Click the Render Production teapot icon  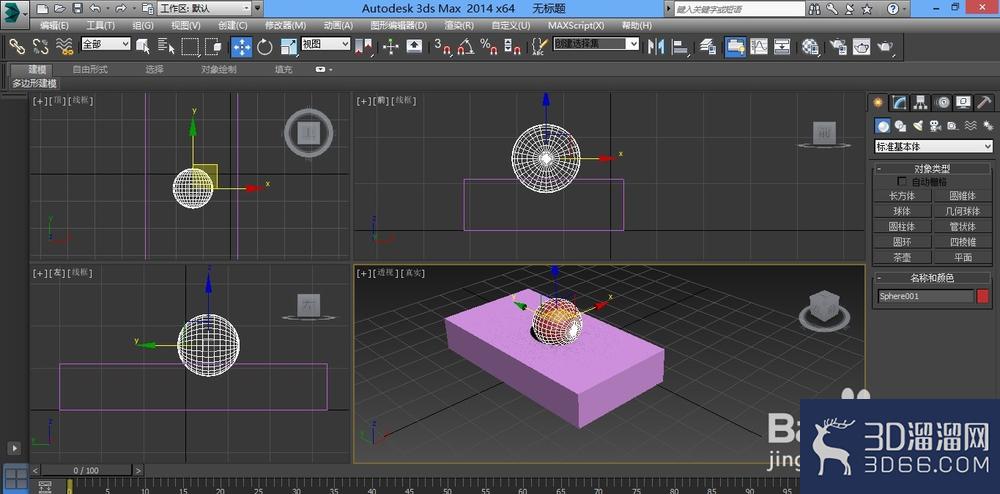tap(885, 46)
